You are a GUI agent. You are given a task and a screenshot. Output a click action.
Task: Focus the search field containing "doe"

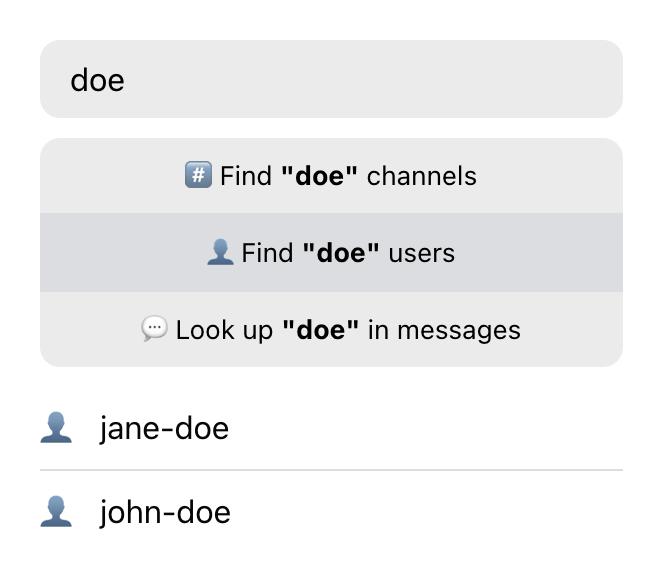coord(331,80)
